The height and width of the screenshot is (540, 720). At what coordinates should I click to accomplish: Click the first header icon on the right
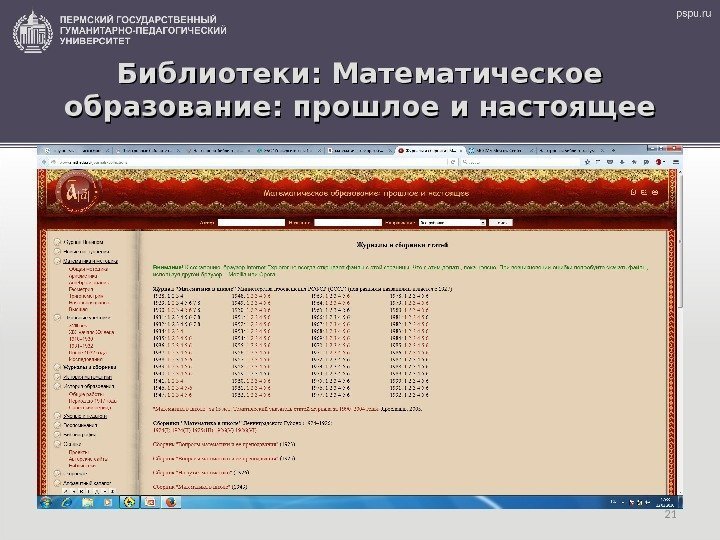(x=634, y=192)
